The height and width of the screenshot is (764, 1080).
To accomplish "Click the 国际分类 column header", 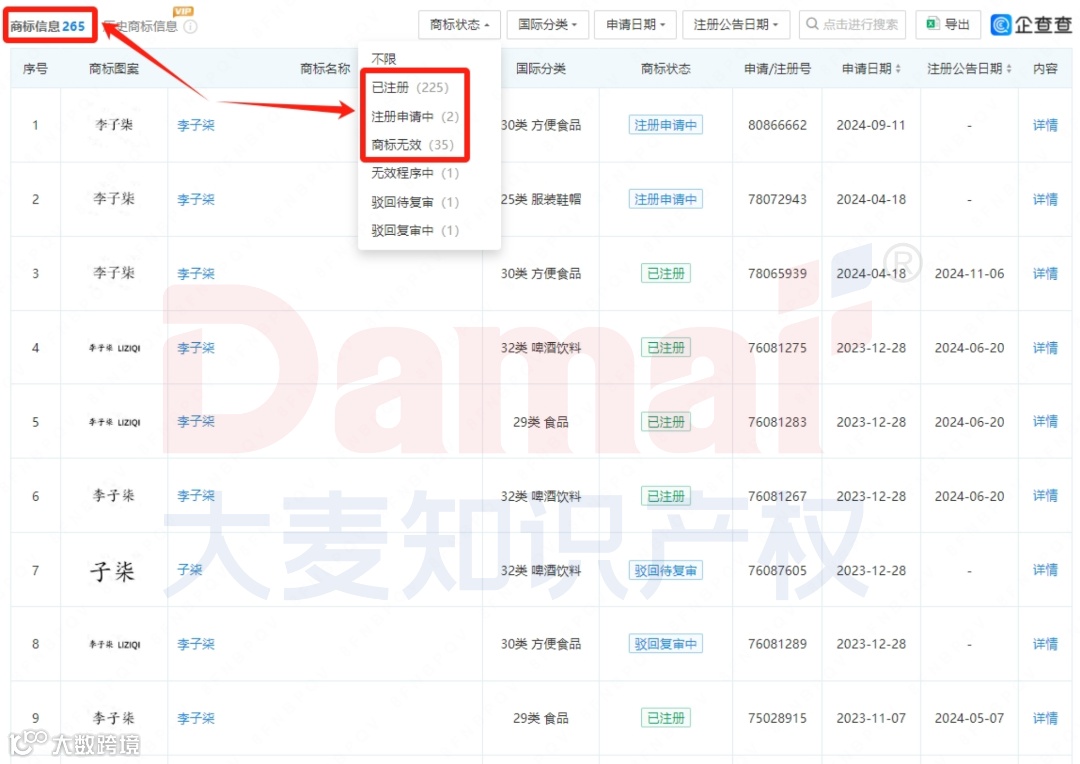I will pyautogui.click(x=541, y=68).
